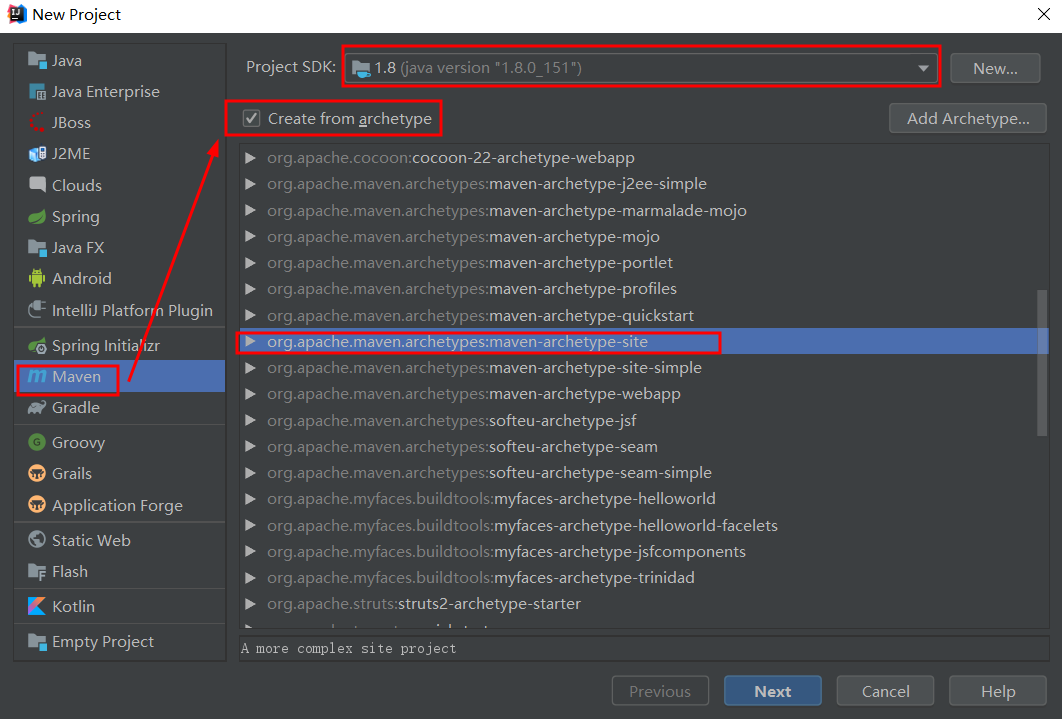
Task: Select Kotlin label in project type list
Action: (x=73, y=607)
